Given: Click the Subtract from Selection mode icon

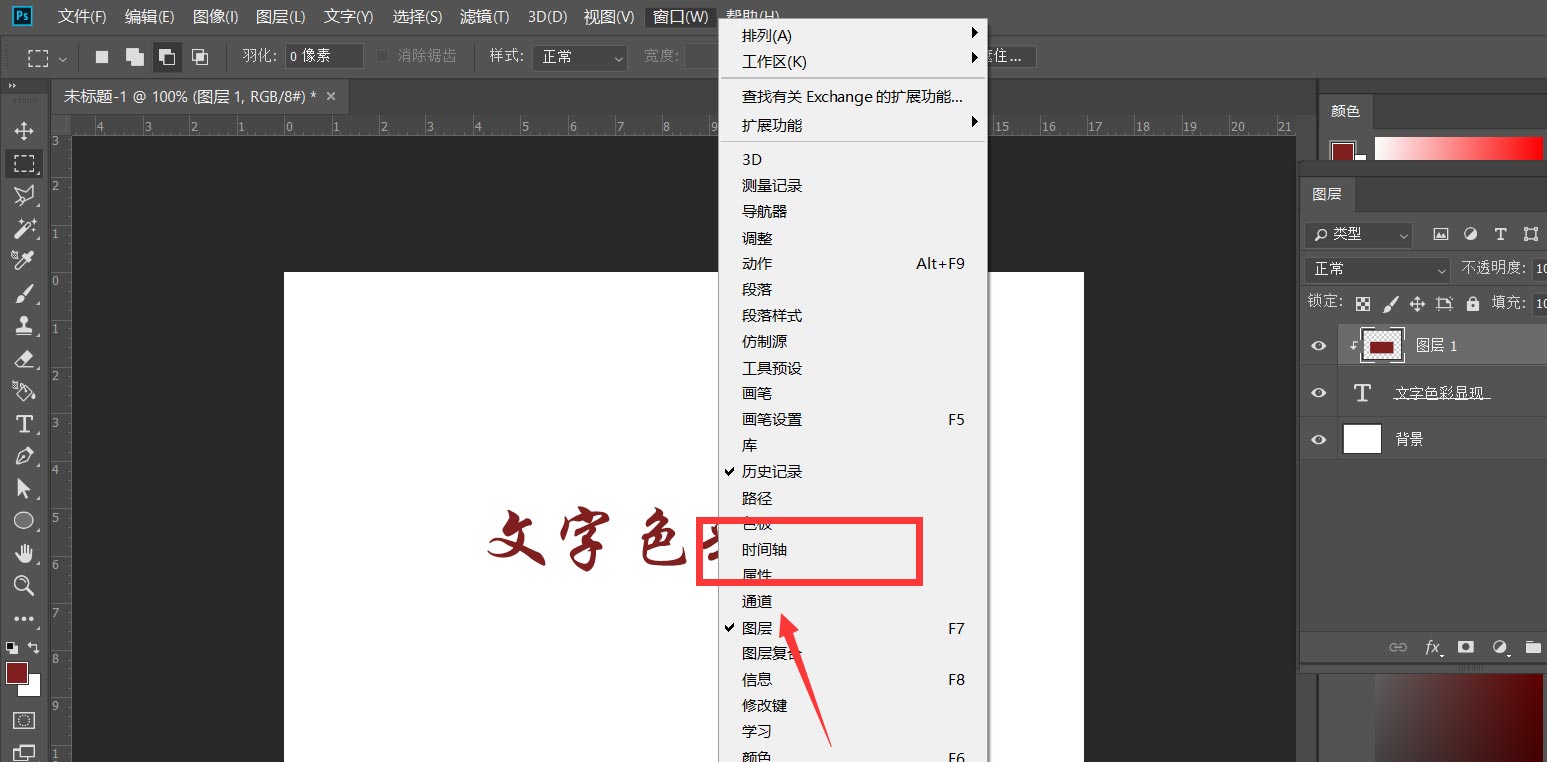Looking at the screenshot, I should pyautogui.click(x=166, y=57).
